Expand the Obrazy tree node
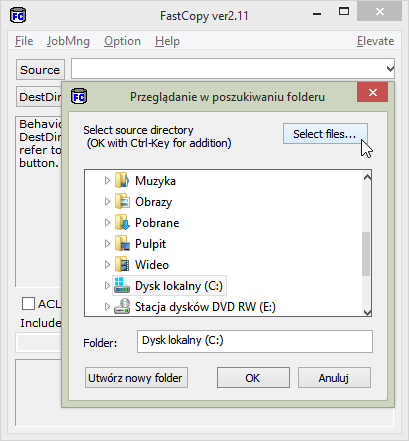 tap(107, 202)
